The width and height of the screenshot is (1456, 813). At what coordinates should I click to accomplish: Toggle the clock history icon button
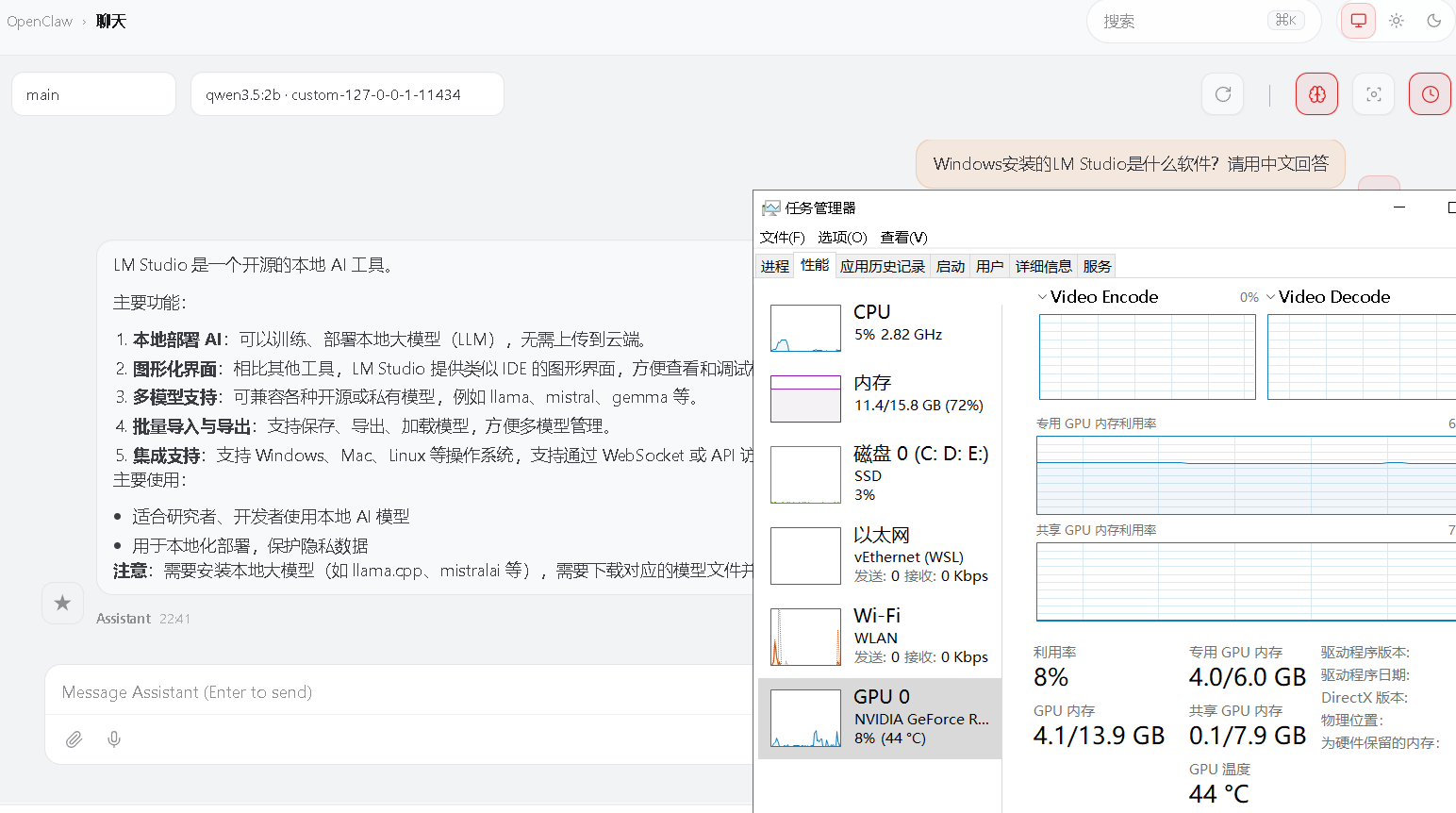click(x=1430, y=94)
